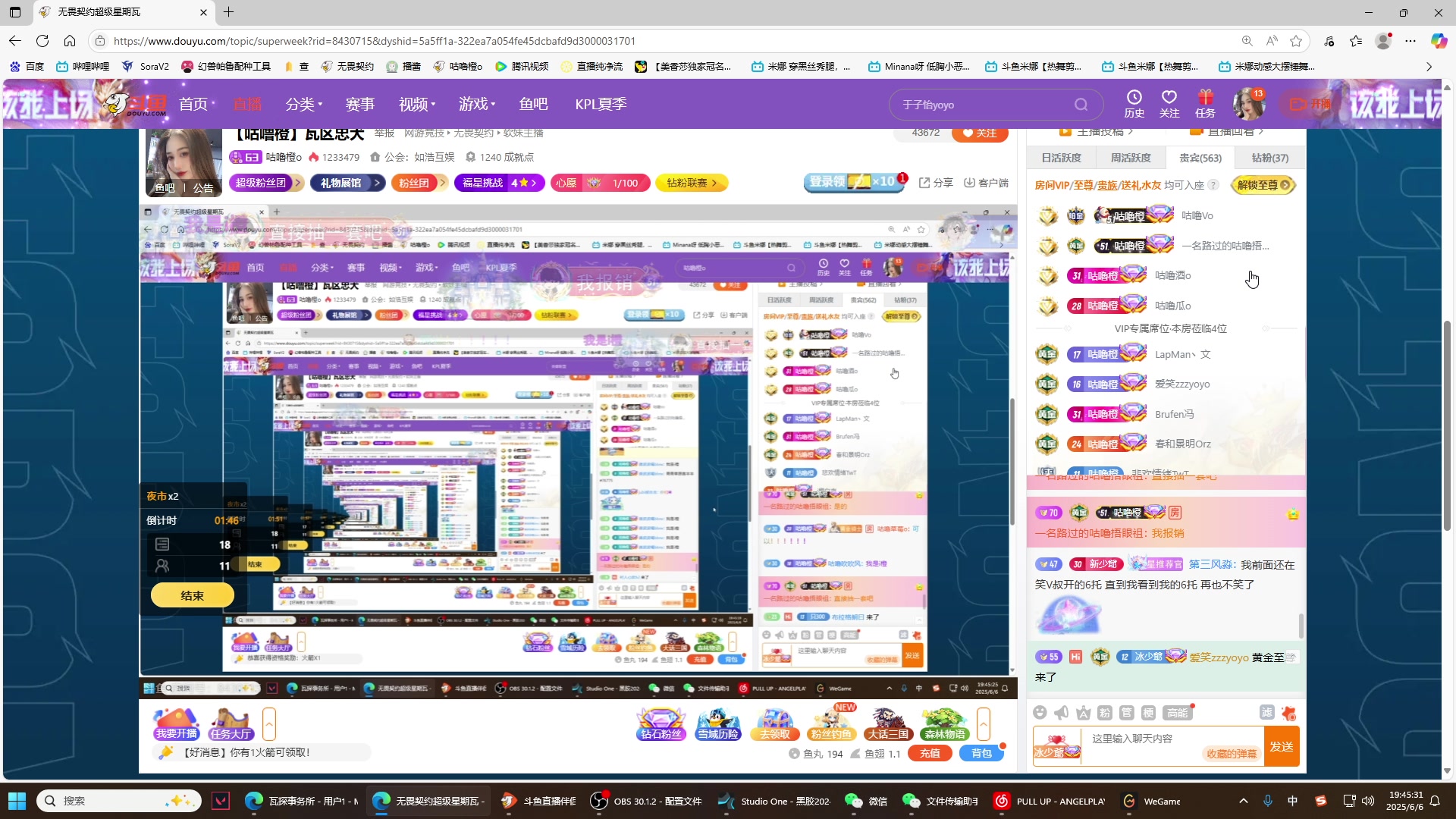Open 任务大厅 icon below the player

(x=231, y=724)
